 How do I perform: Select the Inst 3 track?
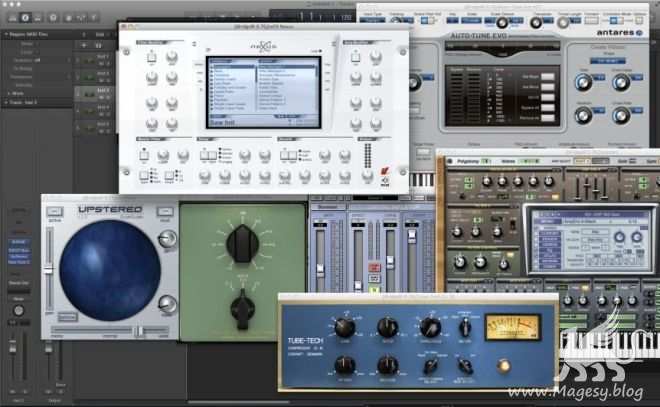[x=96, y=93]
